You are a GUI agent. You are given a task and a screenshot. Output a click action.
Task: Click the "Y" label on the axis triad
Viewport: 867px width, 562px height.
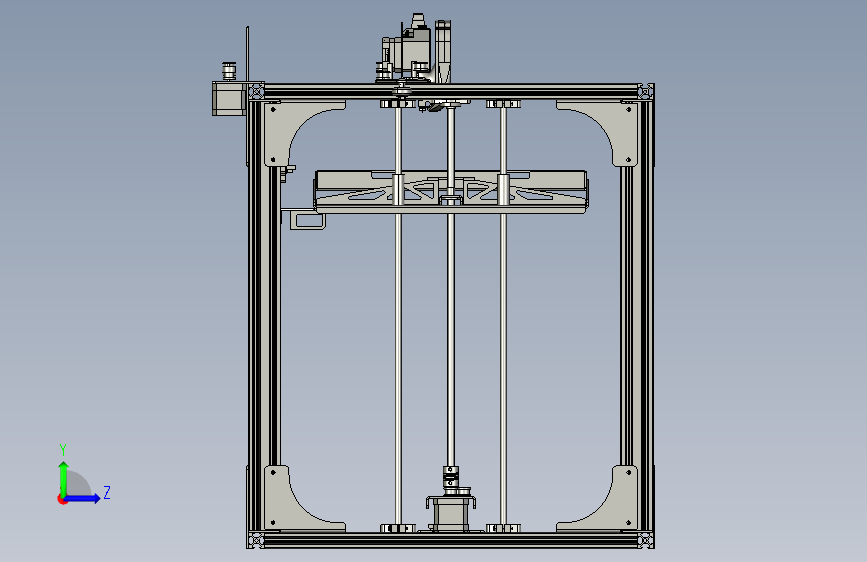click(x=63, y=450)
